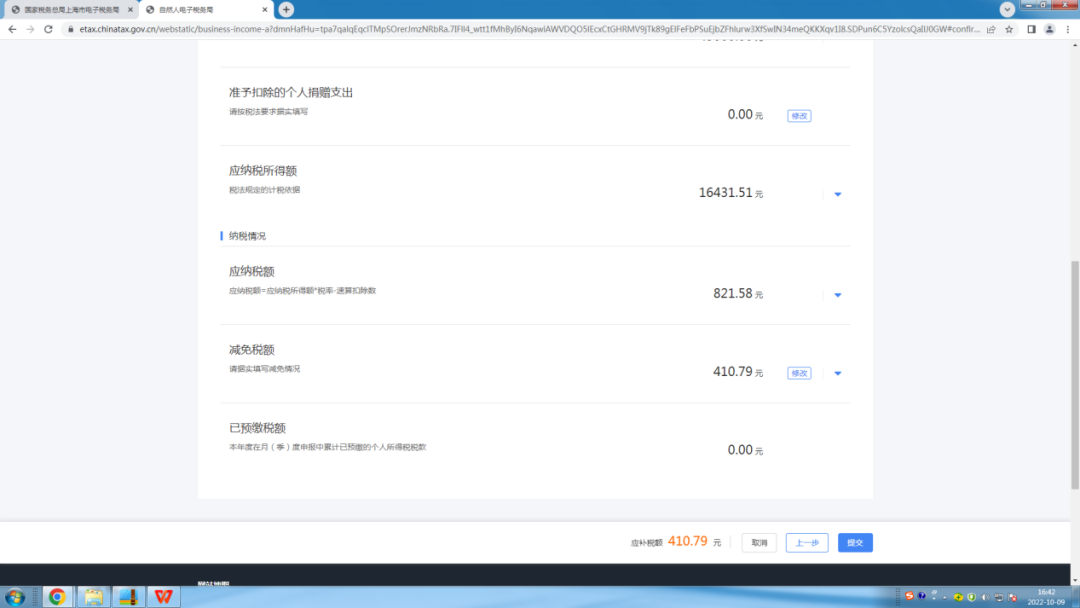Open the browser side panel icon
1080x608 pixels.
coord(1031,30)
